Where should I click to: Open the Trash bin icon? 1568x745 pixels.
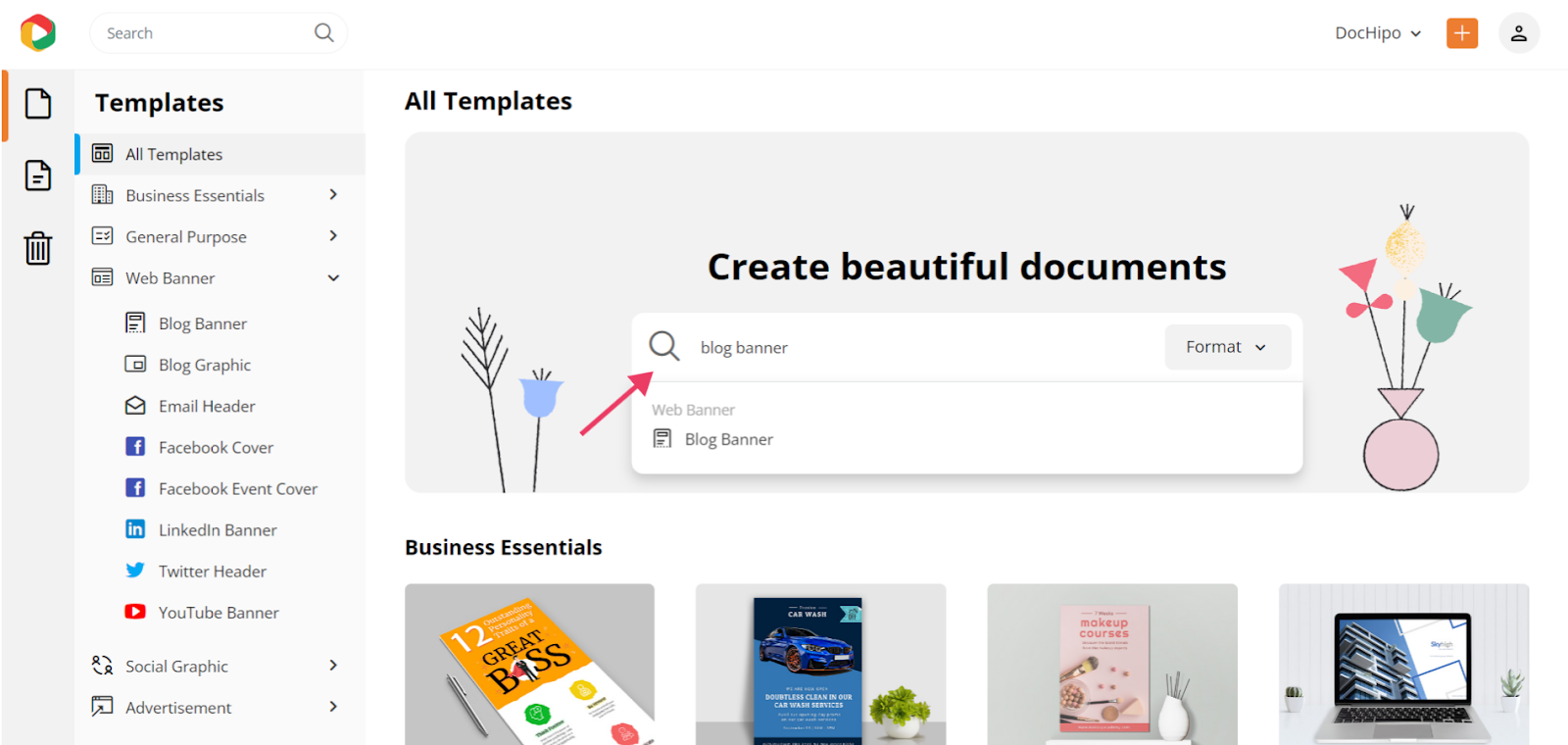pyautogui.click(x=38, y=248)
